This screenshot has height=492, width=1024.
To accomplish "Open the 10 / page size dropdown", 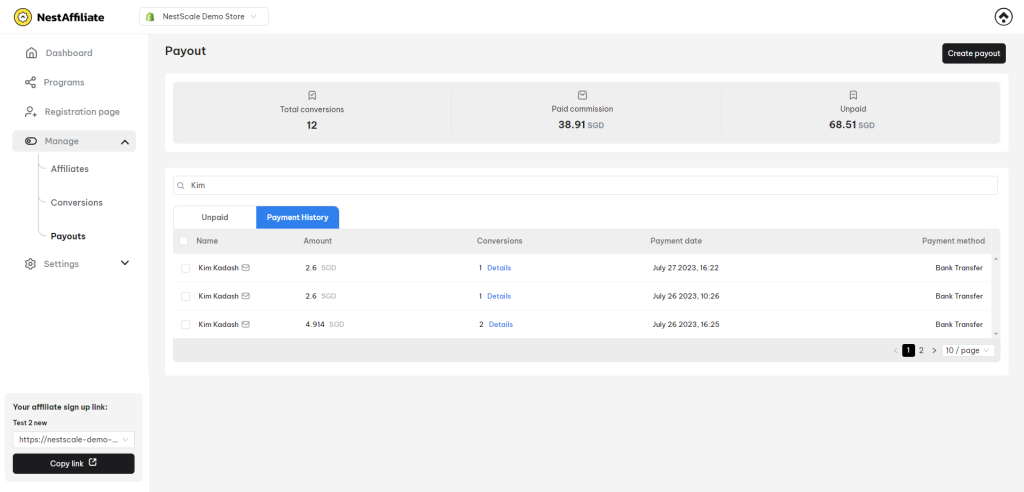I will (x=968, y=351).
